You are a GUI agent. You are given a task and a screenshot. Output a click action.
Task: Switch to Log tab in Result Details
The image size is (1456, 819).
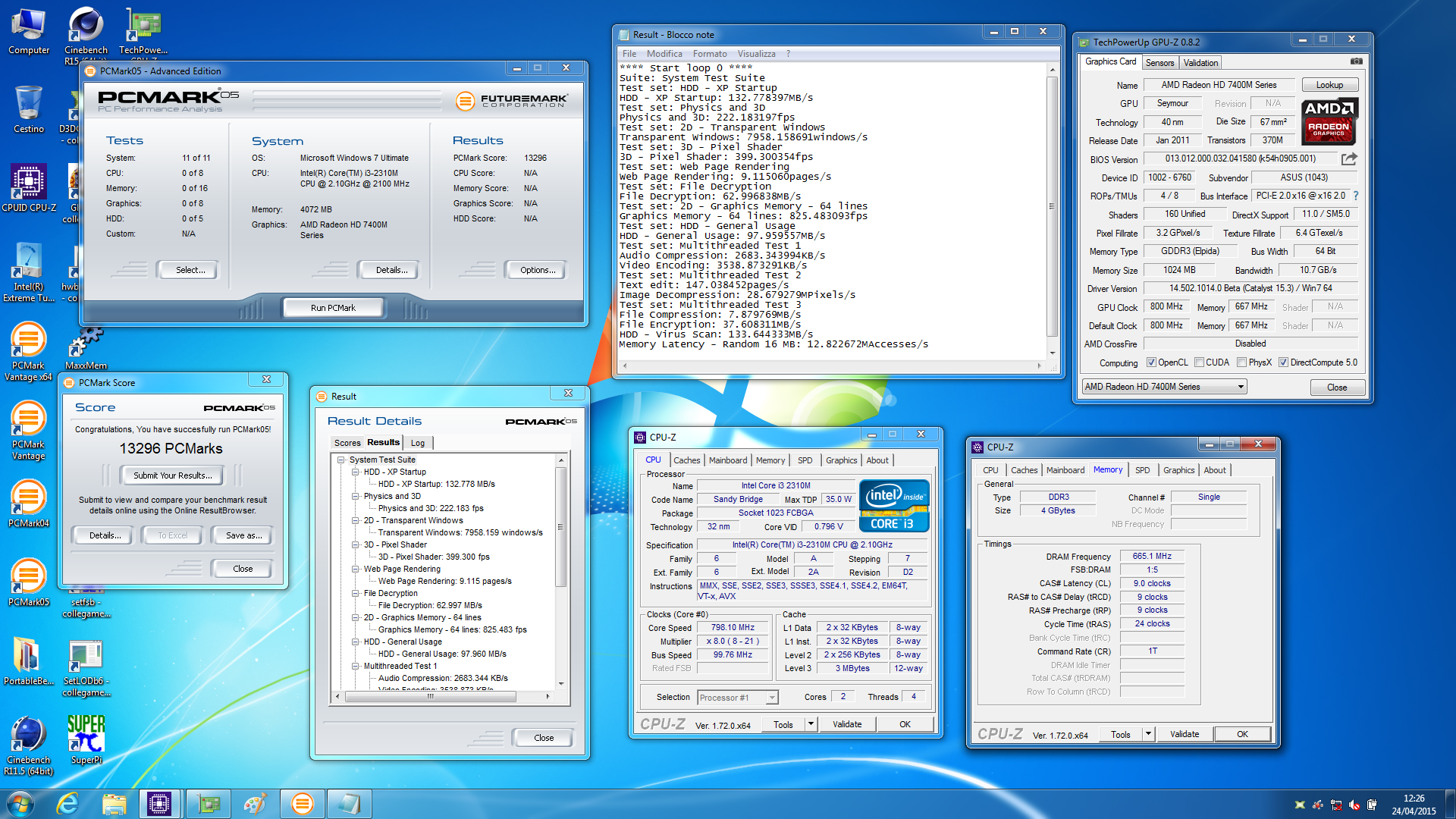coord(418,443)
